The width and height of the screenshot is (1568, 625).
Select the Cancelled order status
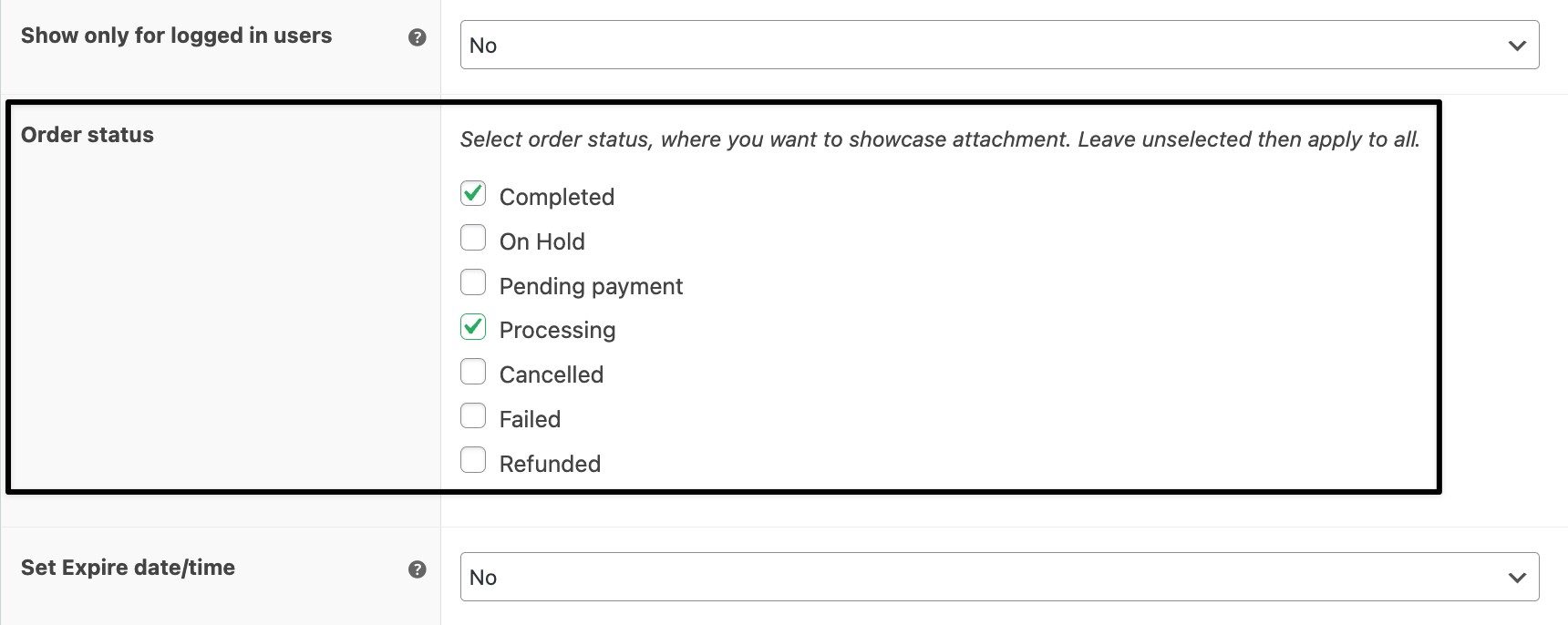click(473, 371)
